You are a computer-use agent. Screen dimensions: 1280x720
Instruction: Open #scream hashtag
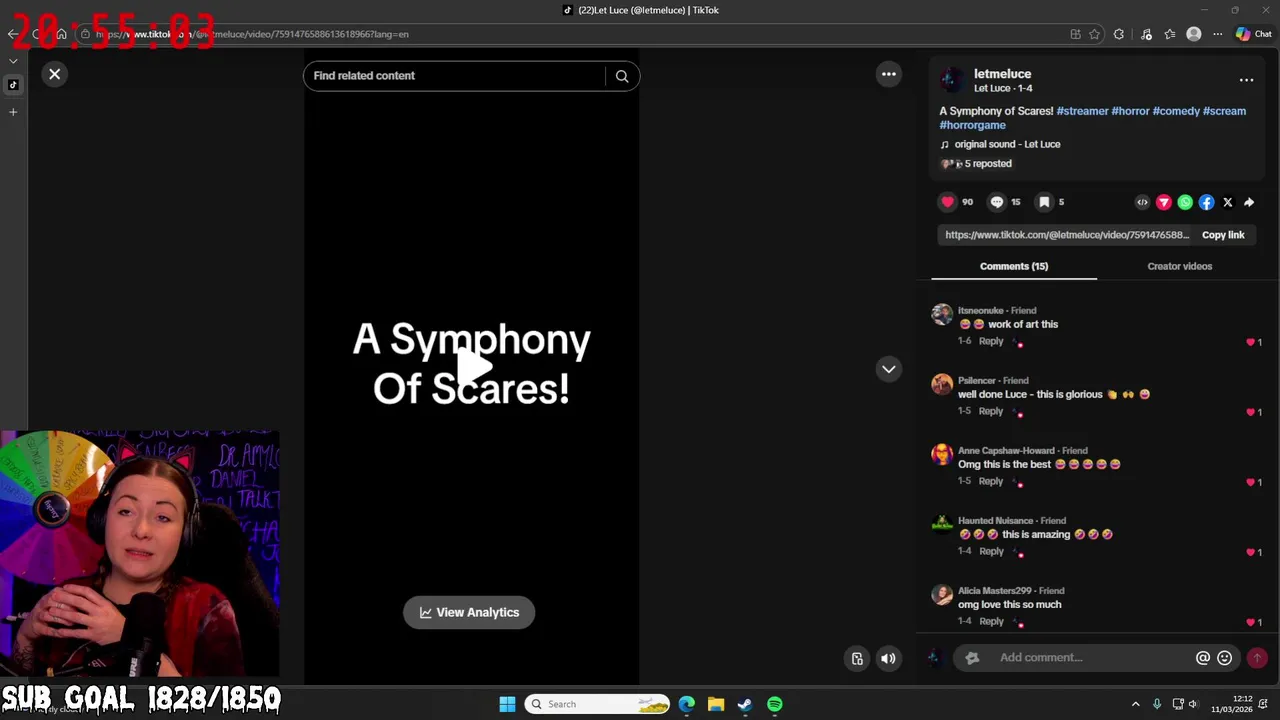tap(1224, 111)
